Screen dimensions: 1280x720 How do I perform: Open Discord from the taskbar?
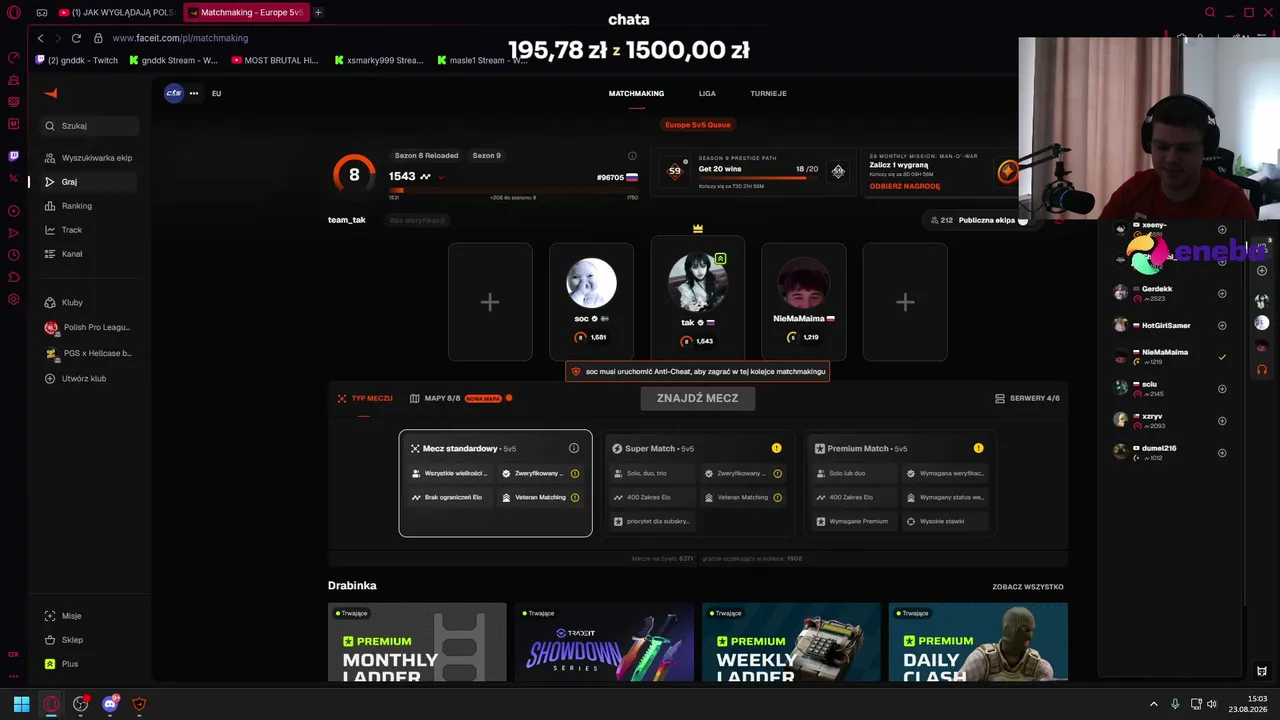110,704
